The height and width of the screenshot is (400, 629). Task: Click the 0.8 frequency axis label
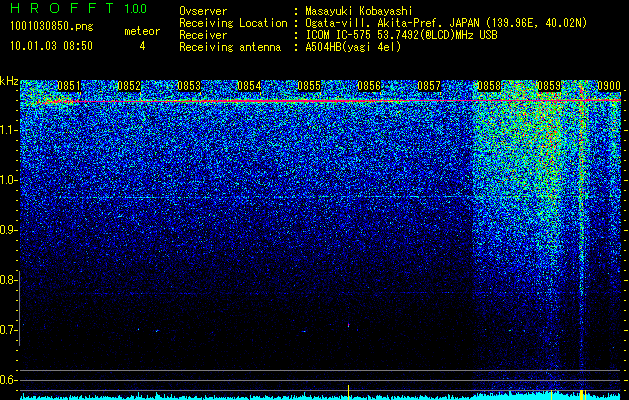[x=7, y=280]
